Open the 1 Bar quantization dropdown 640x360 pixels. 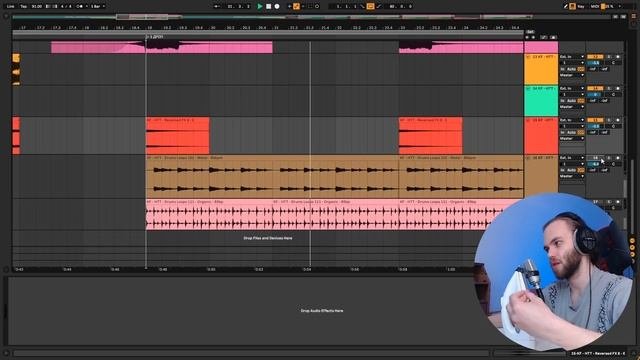[x=97, y=6]
